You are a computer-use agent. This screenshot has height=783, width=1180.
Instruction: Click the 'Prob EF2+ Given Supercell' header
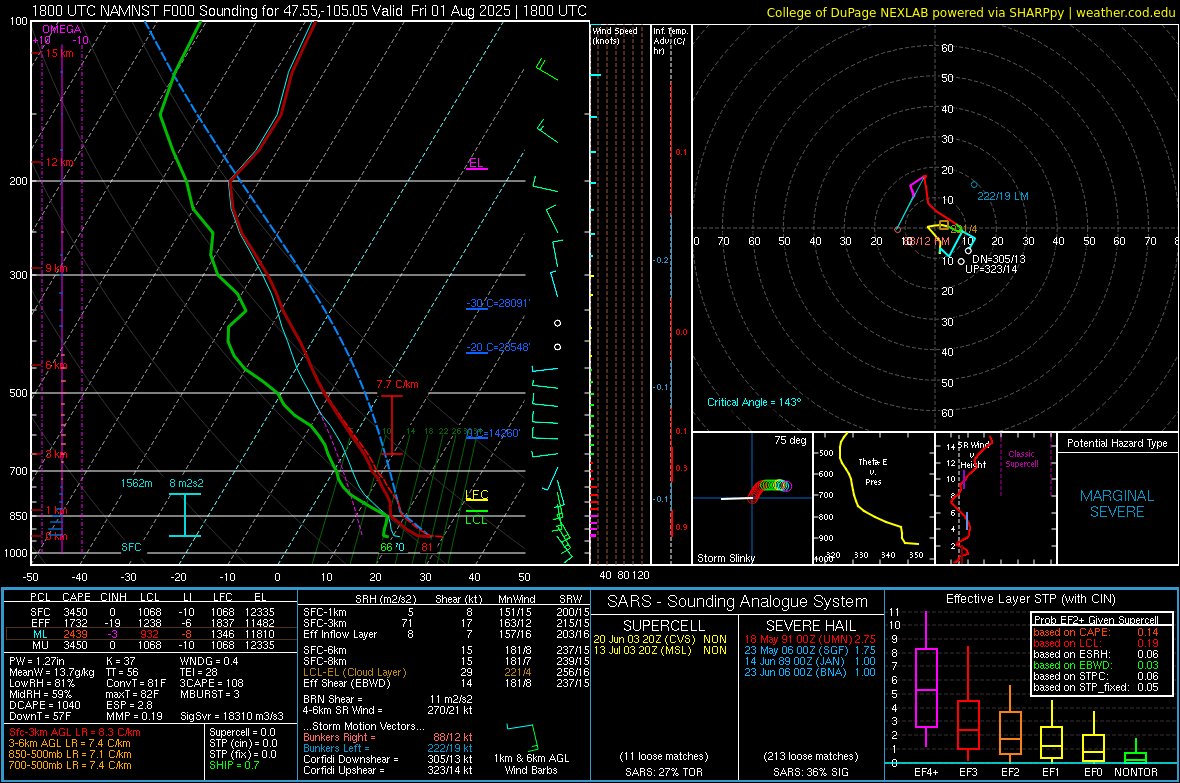[1096, 620]
